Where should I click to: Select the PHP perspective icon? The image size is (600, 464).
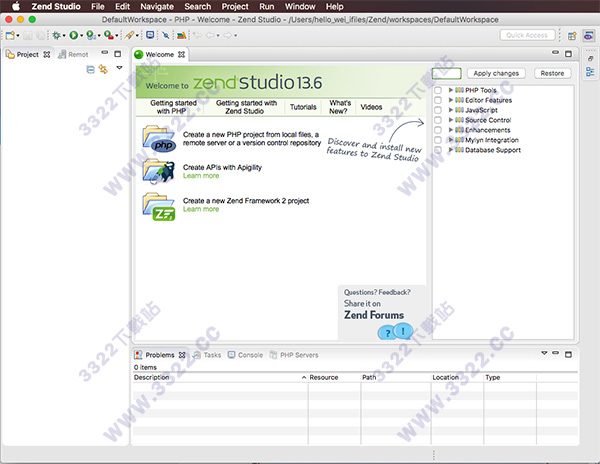589,36
